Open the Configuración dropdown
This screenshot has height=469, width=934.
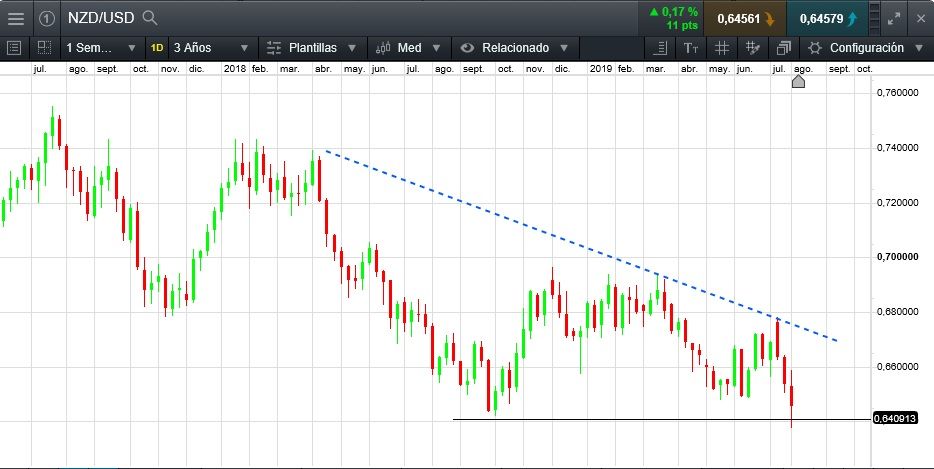867,48
